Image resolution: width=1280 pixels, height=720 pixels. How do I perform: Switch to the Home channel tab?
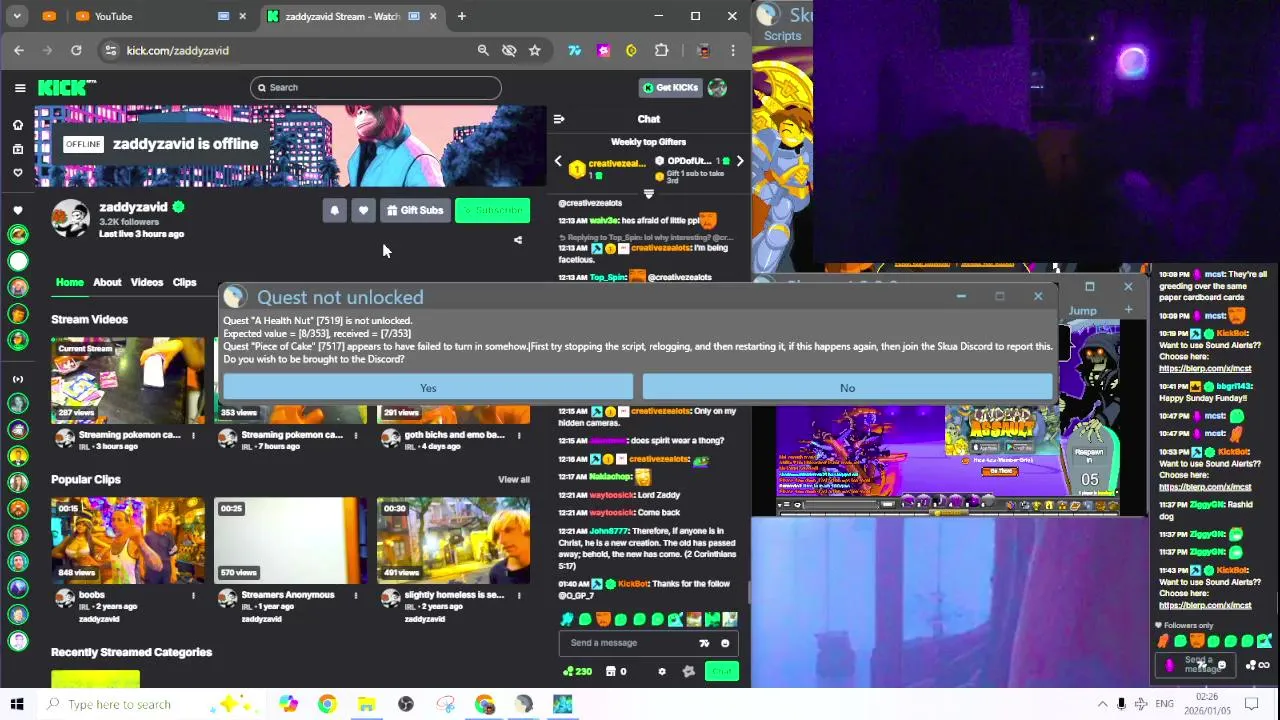(70, 282)
